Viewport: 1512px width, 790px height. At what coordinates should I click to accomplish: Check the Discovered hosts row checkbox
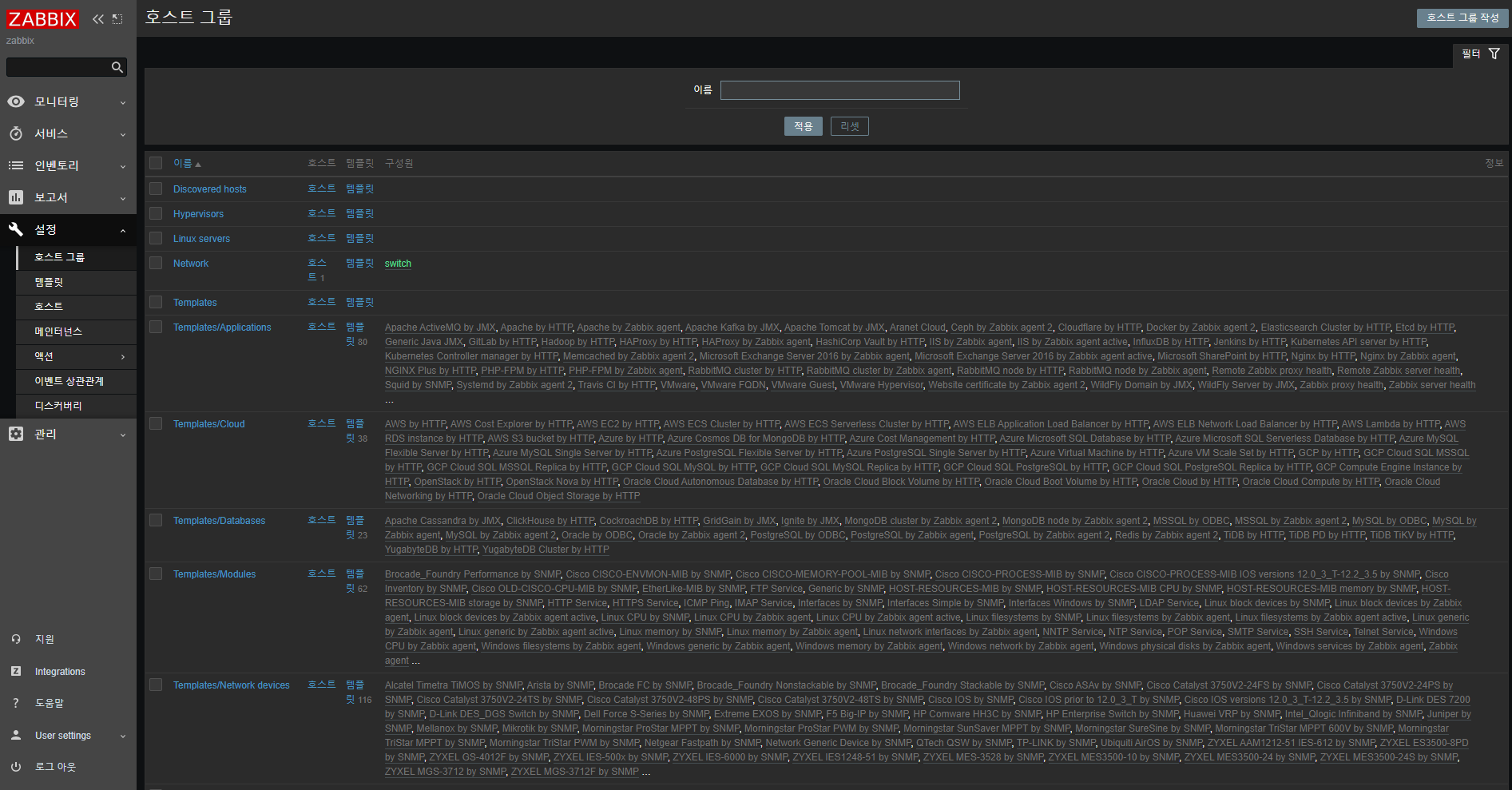pos(156,189)
